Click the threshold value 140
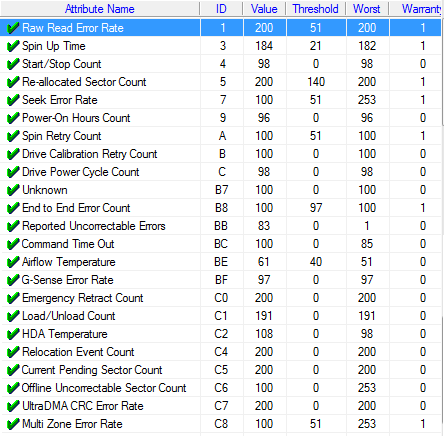The width and height of the screenshot is (444, 438). (316, 82)
